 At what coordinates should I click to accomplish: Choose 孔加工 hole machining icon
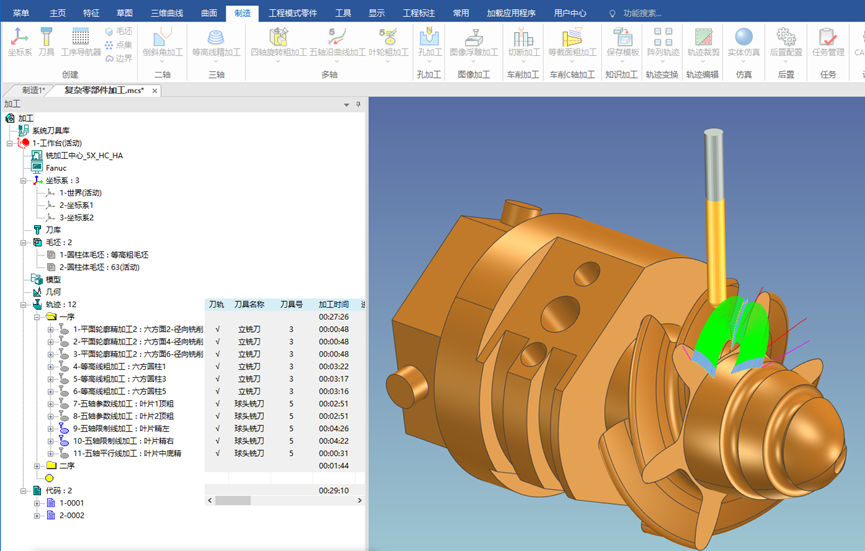[x=430, y=42]
